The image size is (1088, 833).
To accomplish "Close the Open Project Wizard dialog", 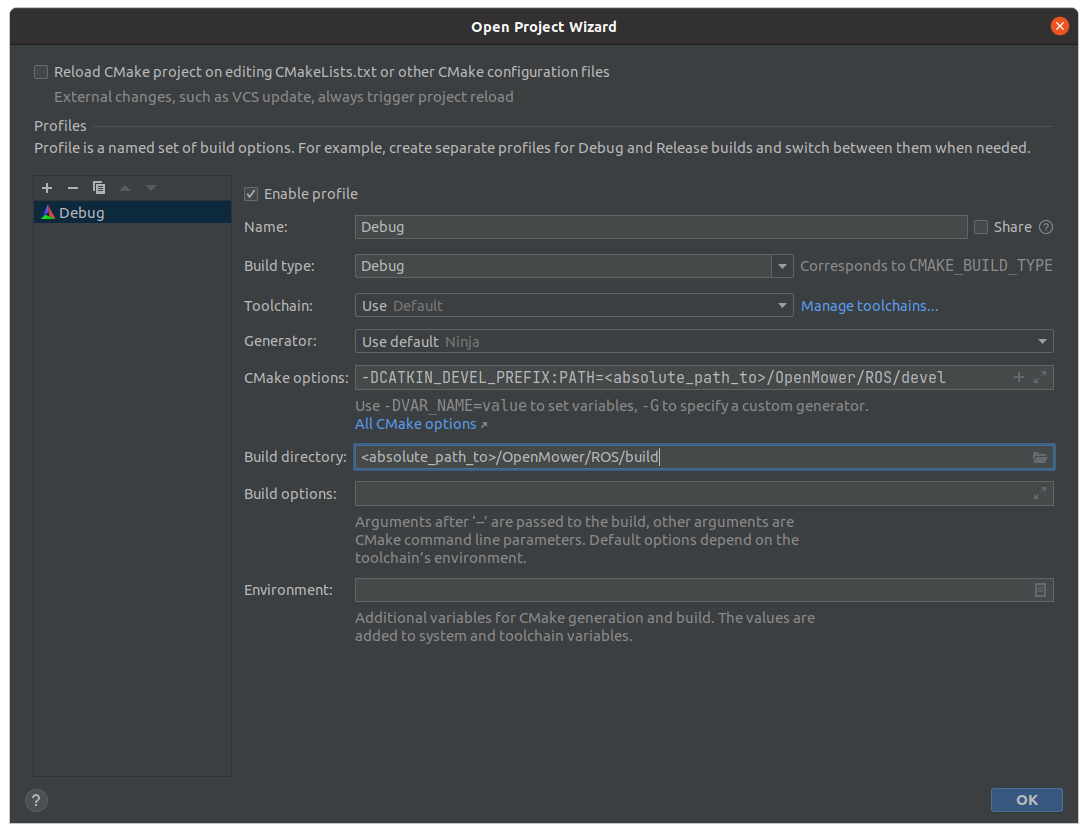I will tap(1060, 26).
